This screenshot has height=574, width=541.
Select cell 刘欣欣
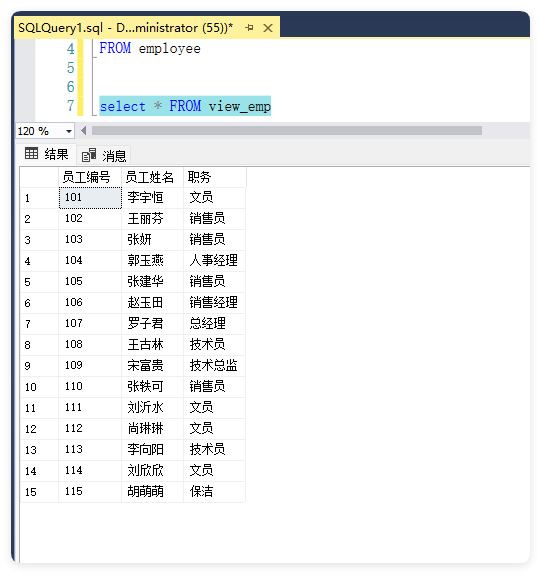click(152, 471)
